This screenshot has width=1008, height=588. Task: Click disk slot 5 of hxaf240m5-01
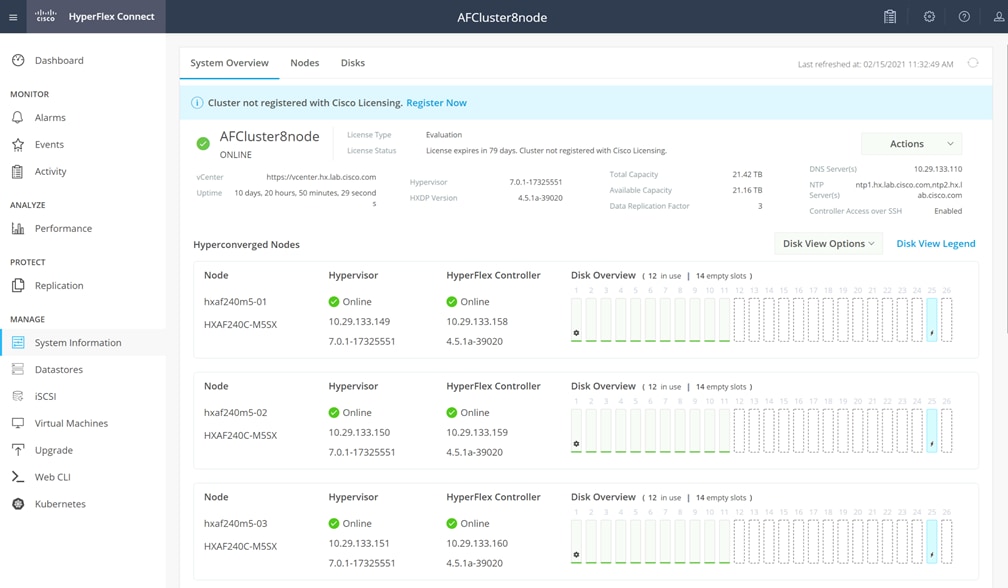coord(635,319)
